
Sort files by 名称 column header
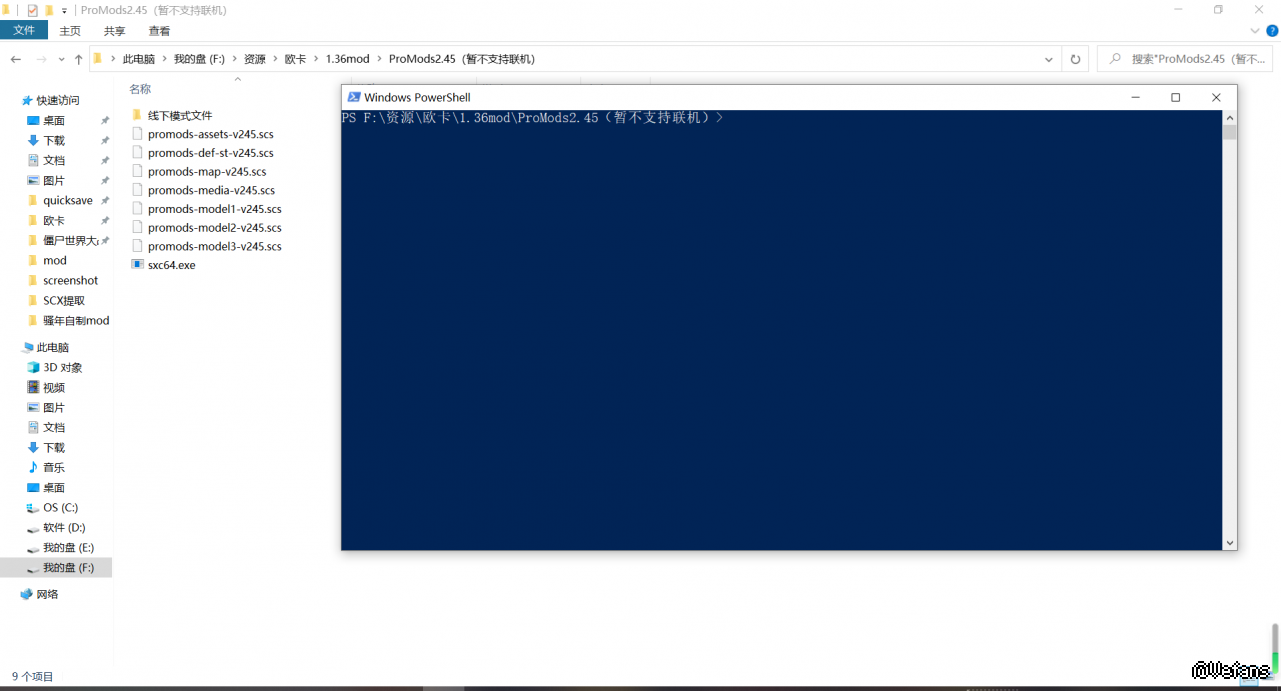pos(140,89)
